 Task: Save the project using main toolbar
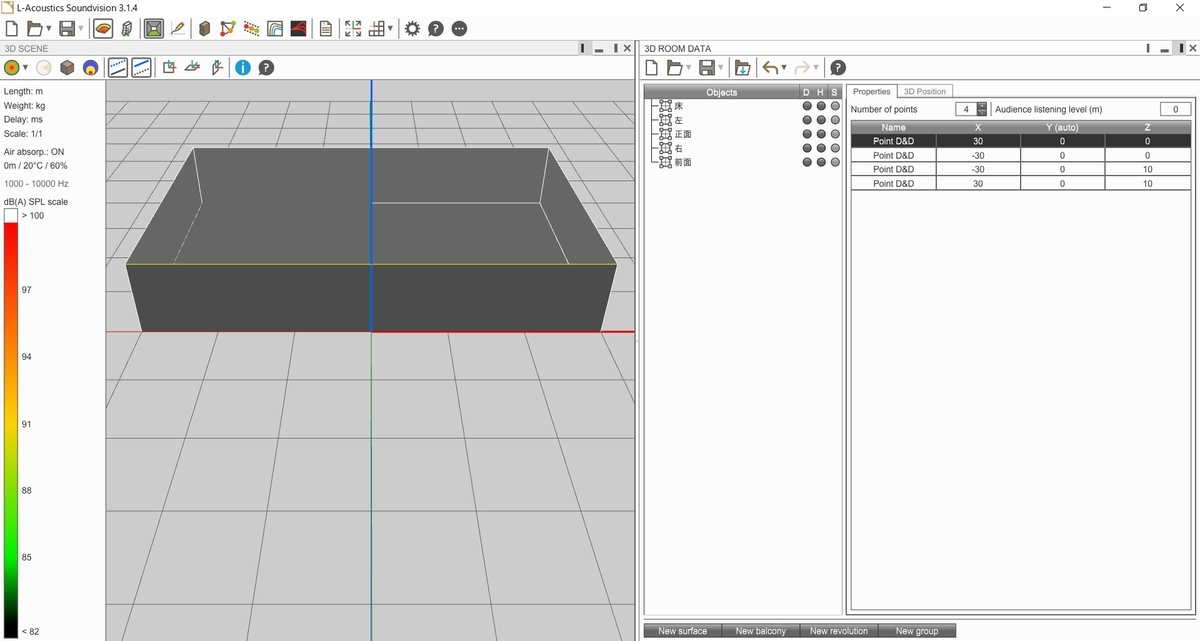[67, 29]
